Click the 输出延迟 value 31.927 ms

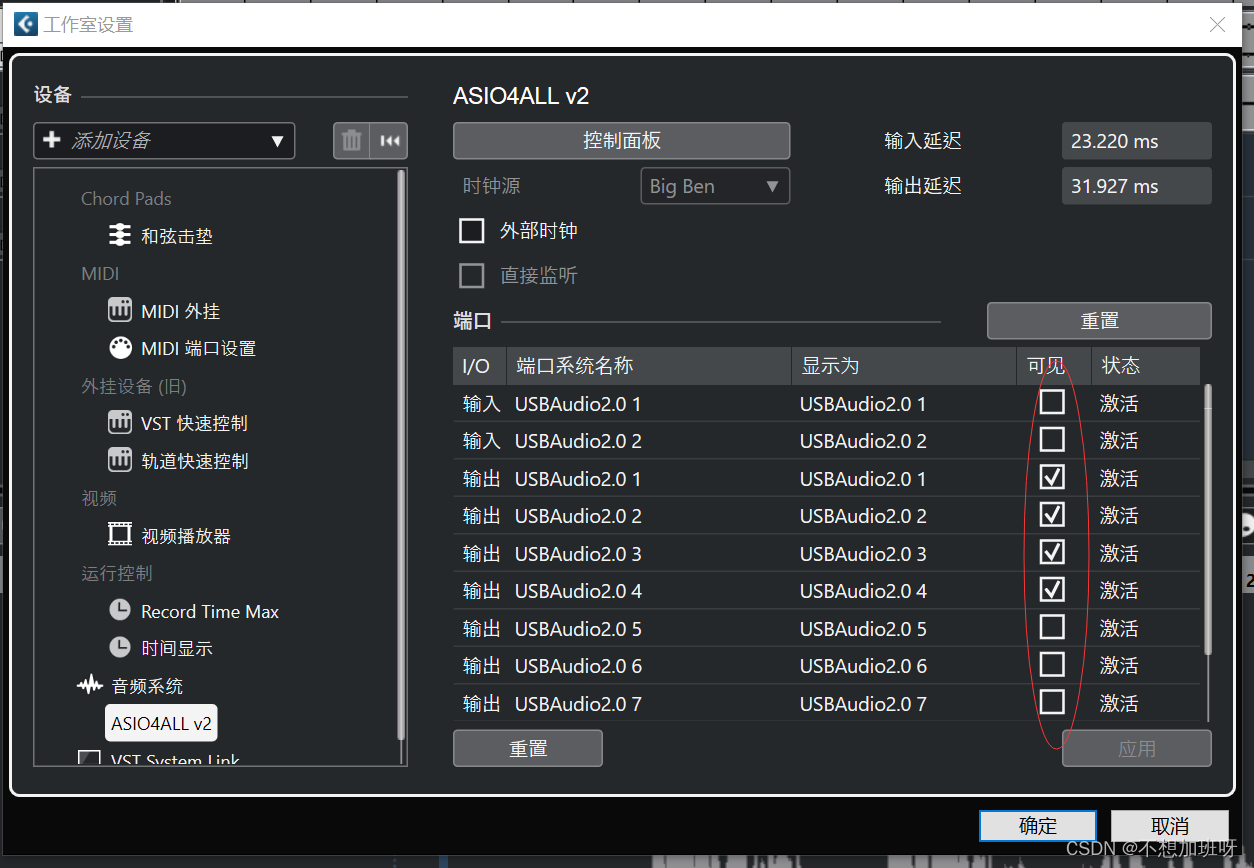[x=1137, y=186]
